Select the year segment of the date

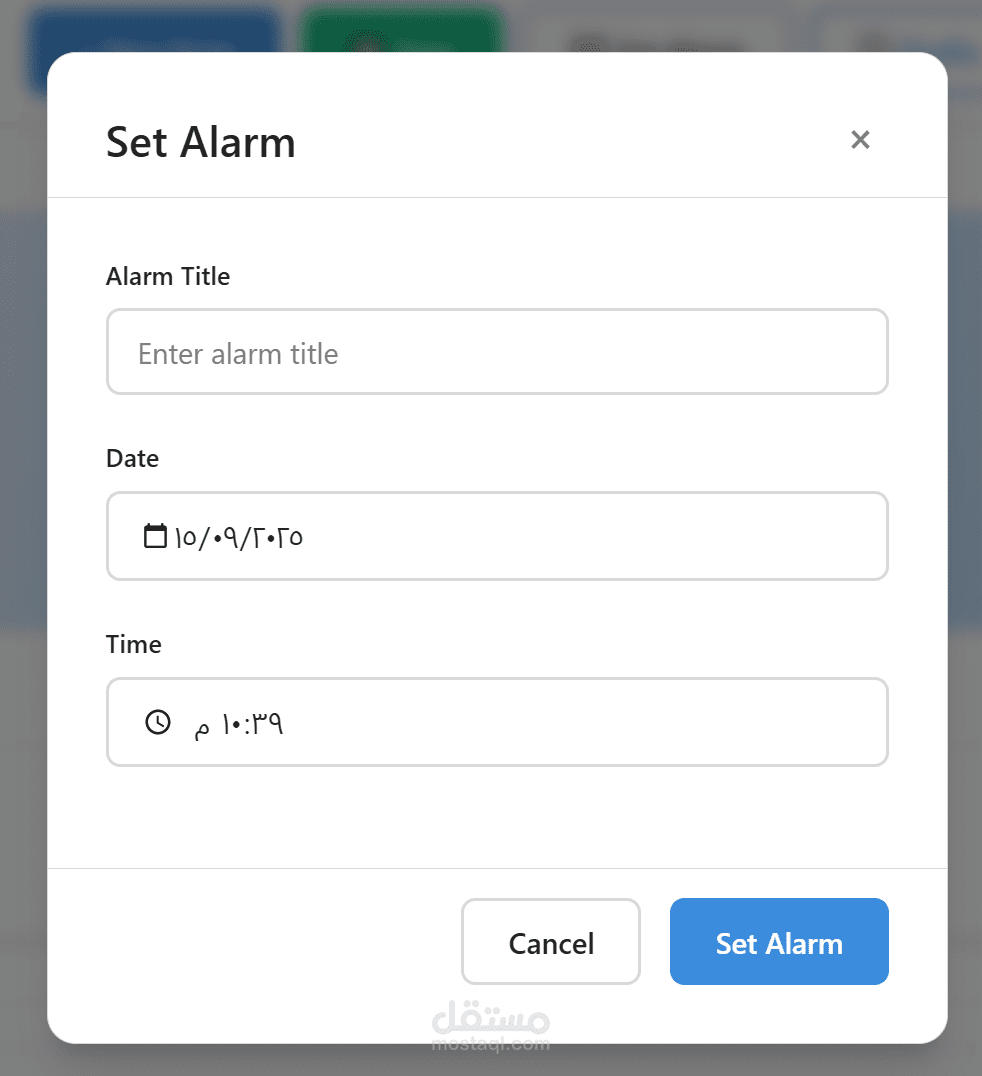click(x=273, y=537)
